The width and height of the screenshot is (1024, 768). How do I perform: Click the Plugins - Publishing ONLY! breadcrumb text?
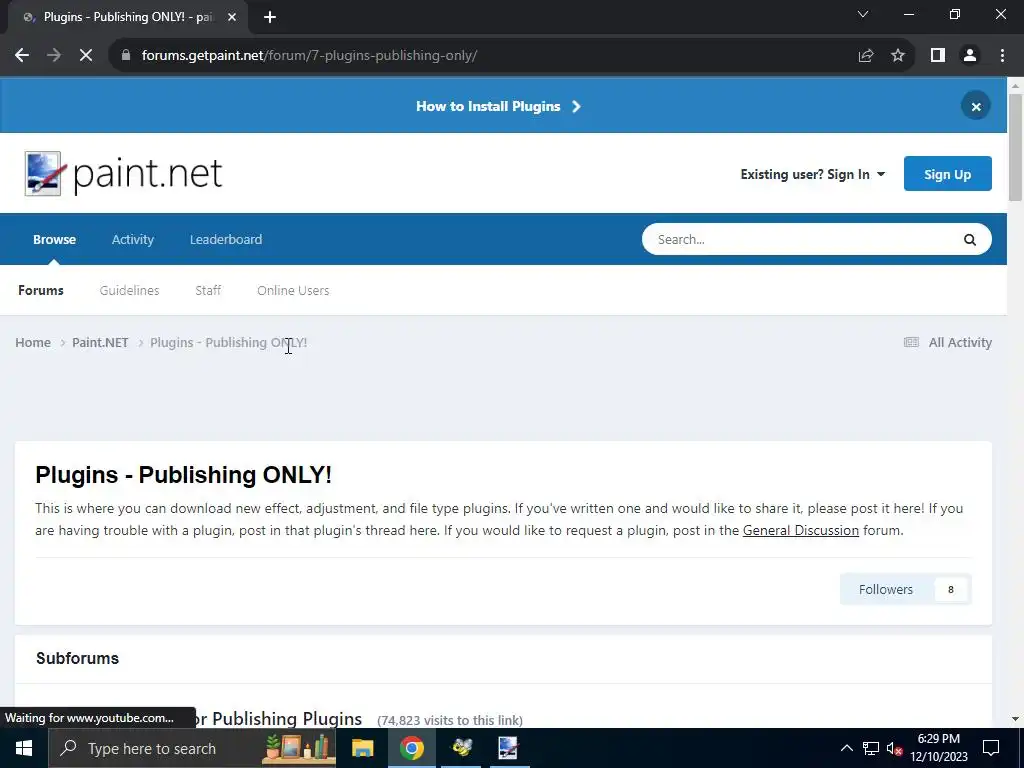pyautogui.click(x=228, y=342)
